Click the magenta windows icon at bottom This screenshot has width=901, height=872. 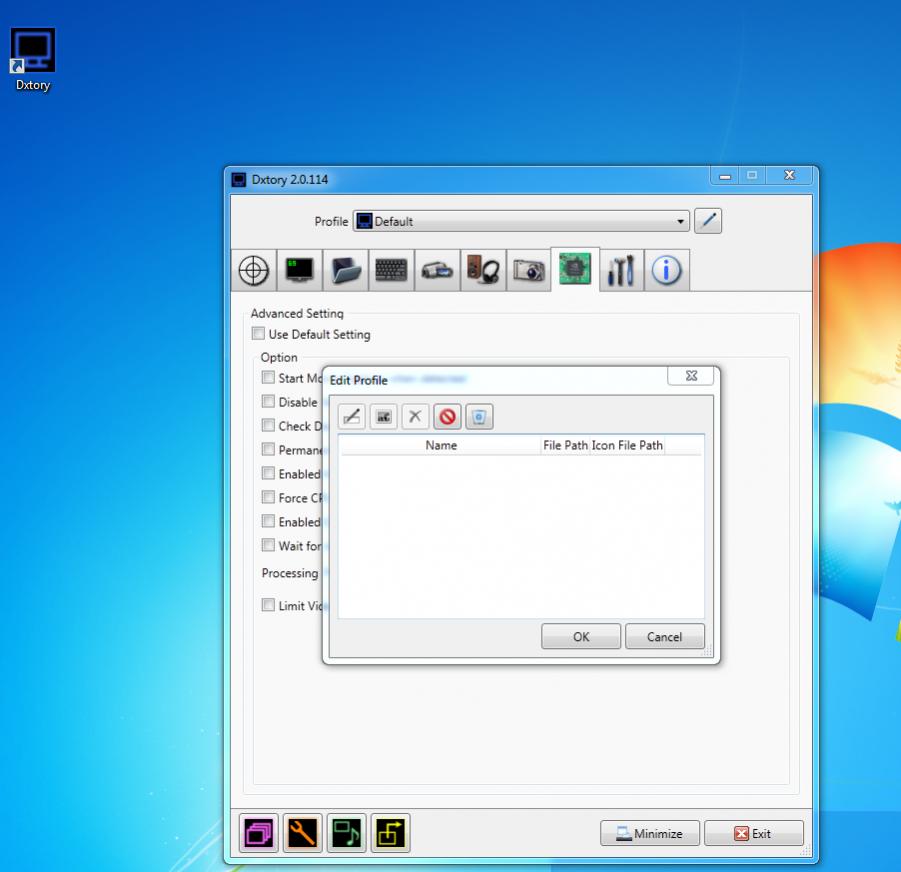pos(259,833)
